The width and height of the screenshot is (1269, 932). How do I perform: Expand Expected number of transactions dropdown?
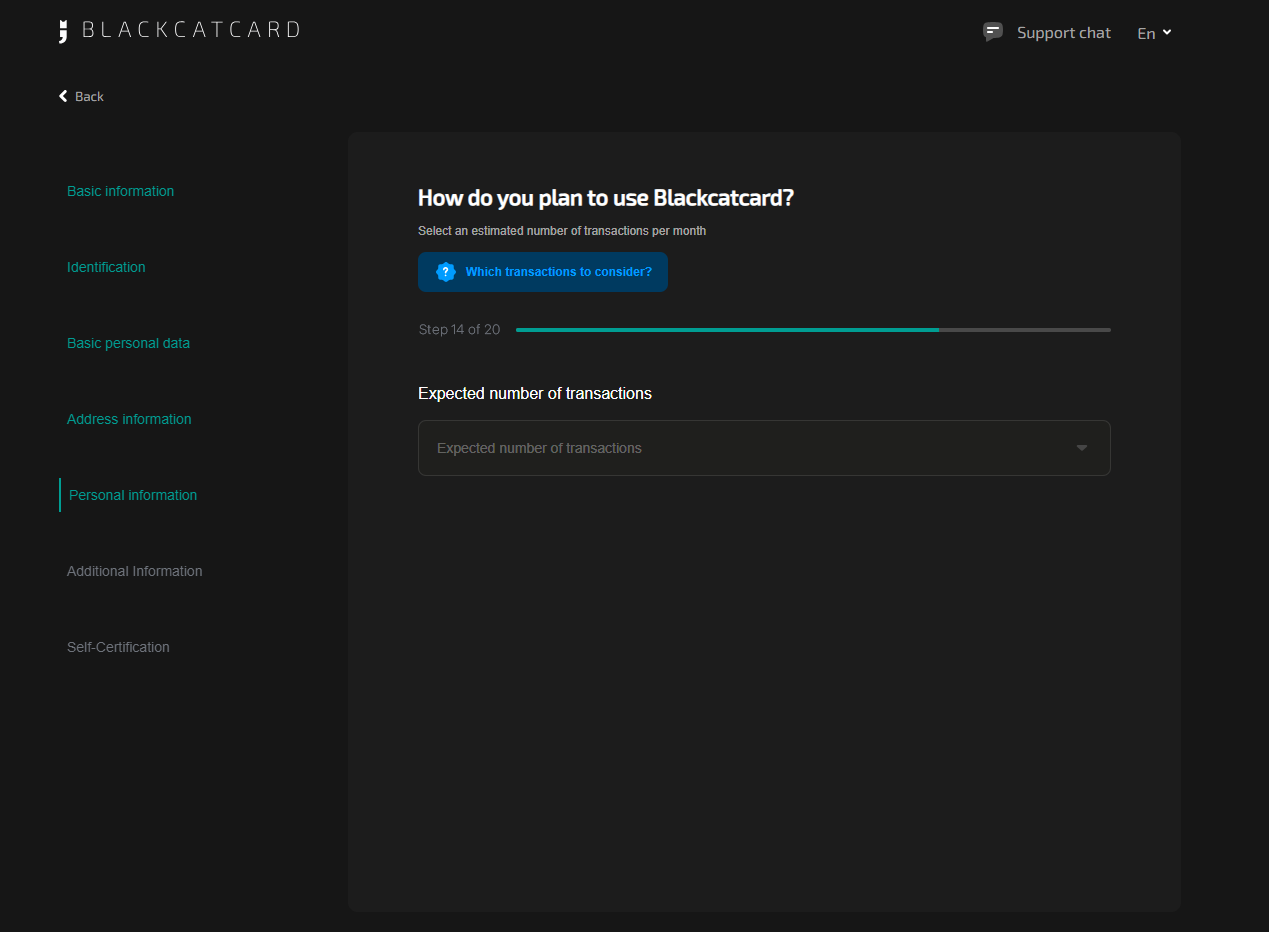[x=764, y=448]
